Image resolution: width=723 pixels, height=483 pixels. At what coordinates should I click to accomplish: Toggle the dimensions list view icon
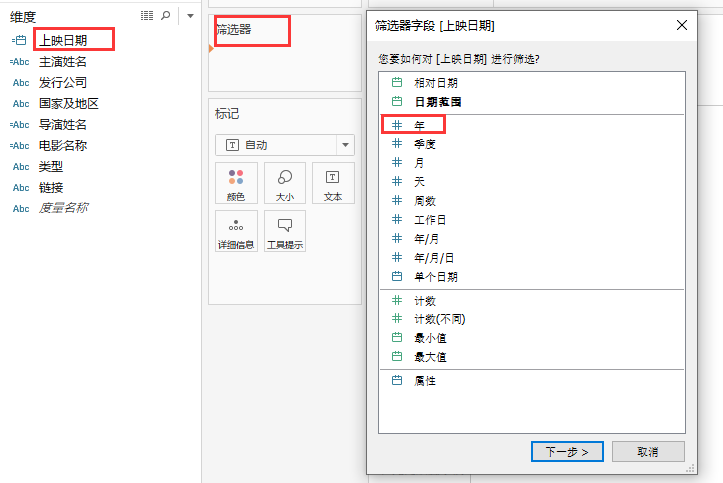coord(147,16)
